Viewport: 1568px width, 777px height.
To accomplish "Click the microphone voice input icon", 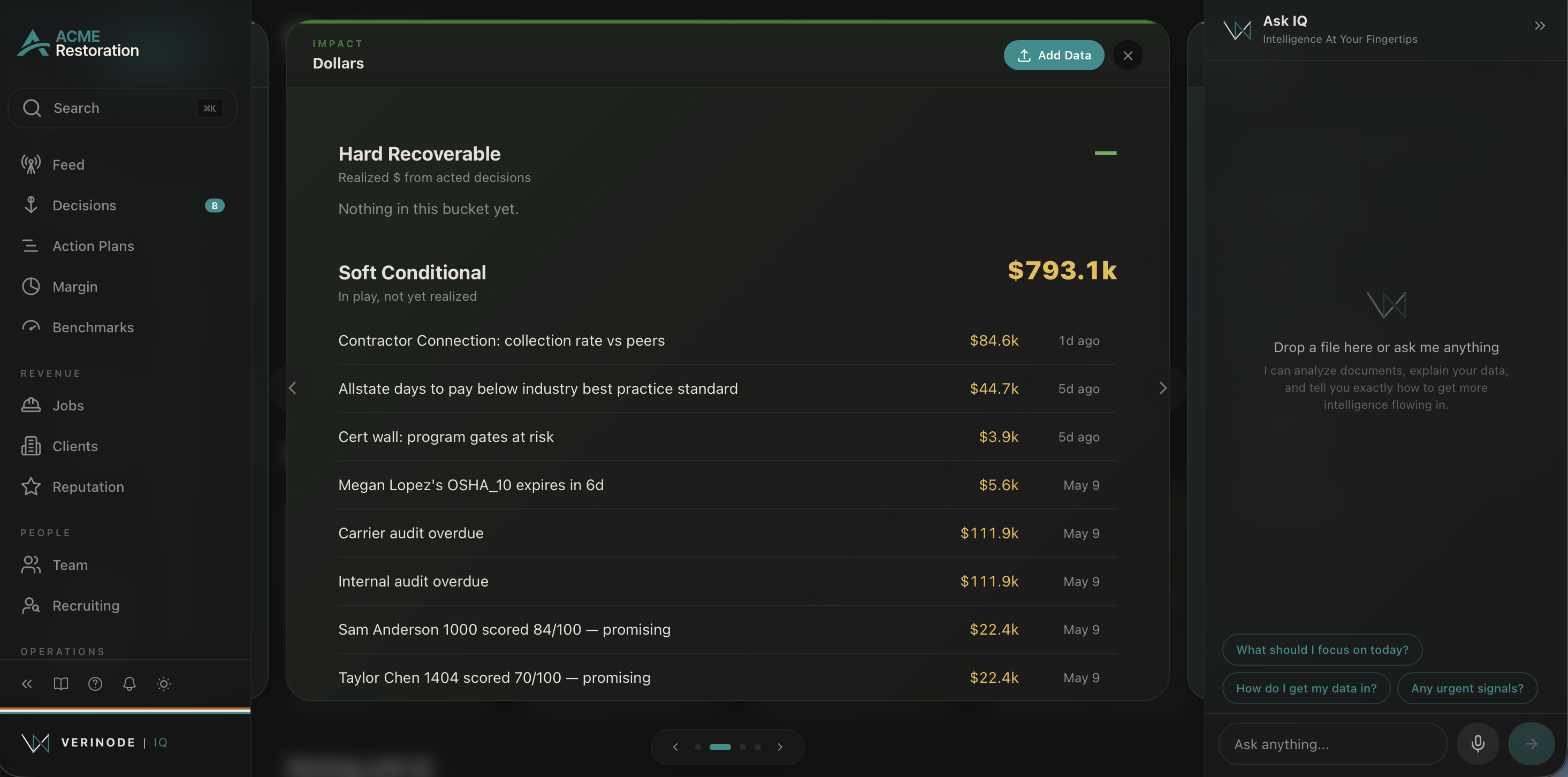I will (x=1478, y=743).
